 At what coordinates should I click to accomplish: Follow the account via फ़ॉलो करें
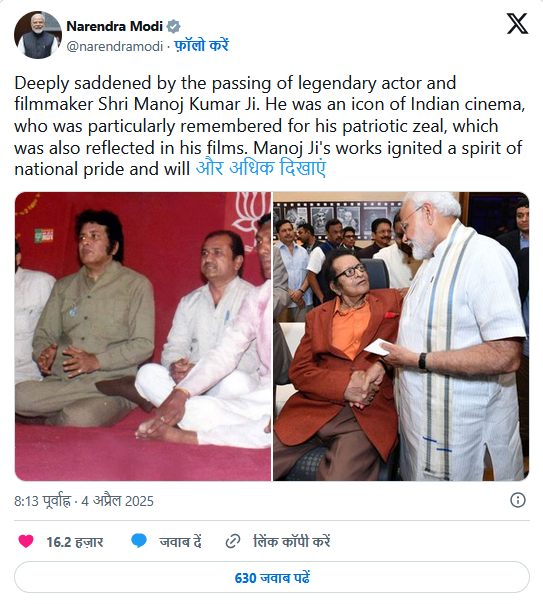tap(201, 46)
